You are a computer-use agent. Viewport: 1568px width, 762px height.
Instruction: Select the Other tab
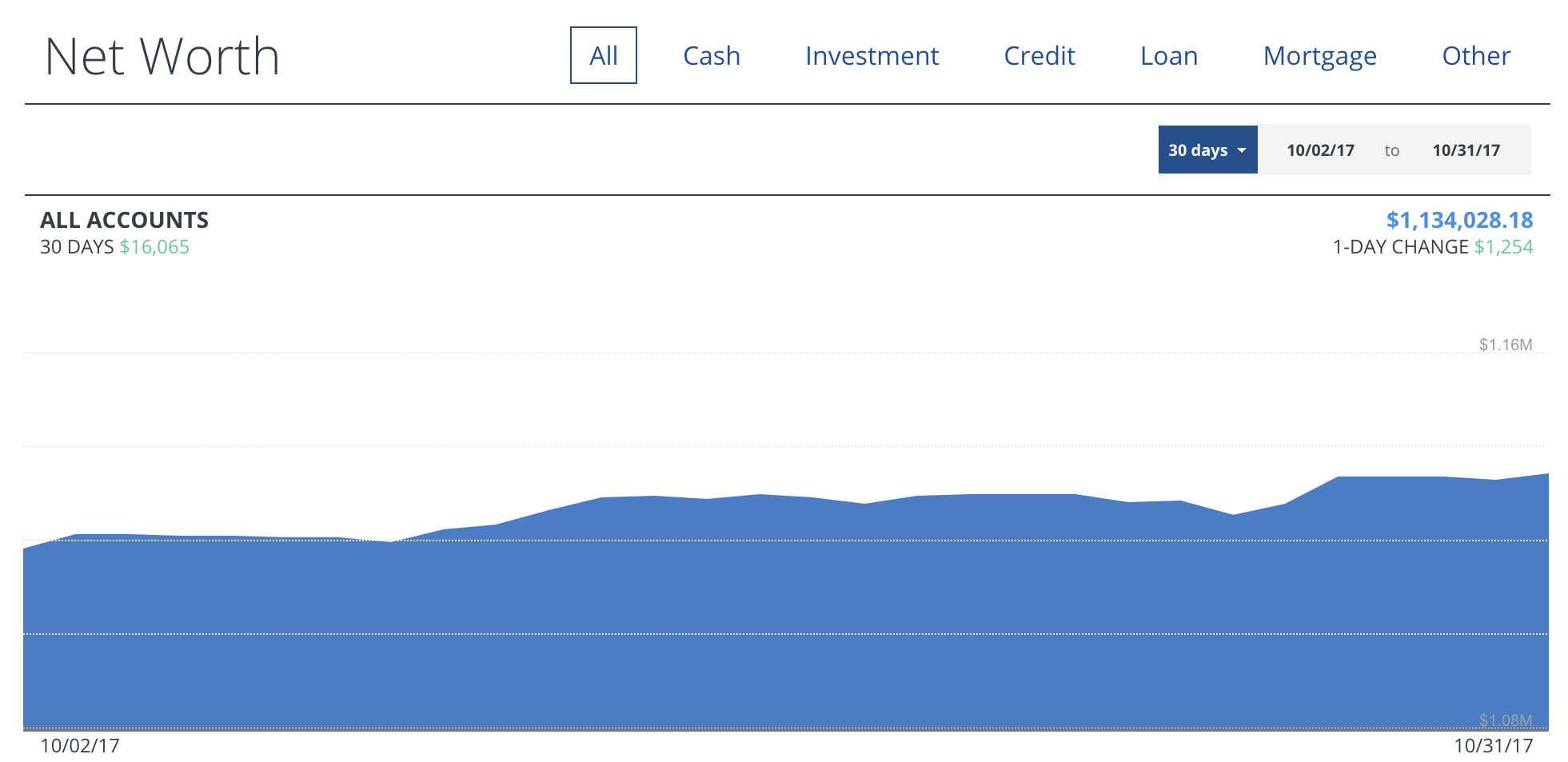1475,56
